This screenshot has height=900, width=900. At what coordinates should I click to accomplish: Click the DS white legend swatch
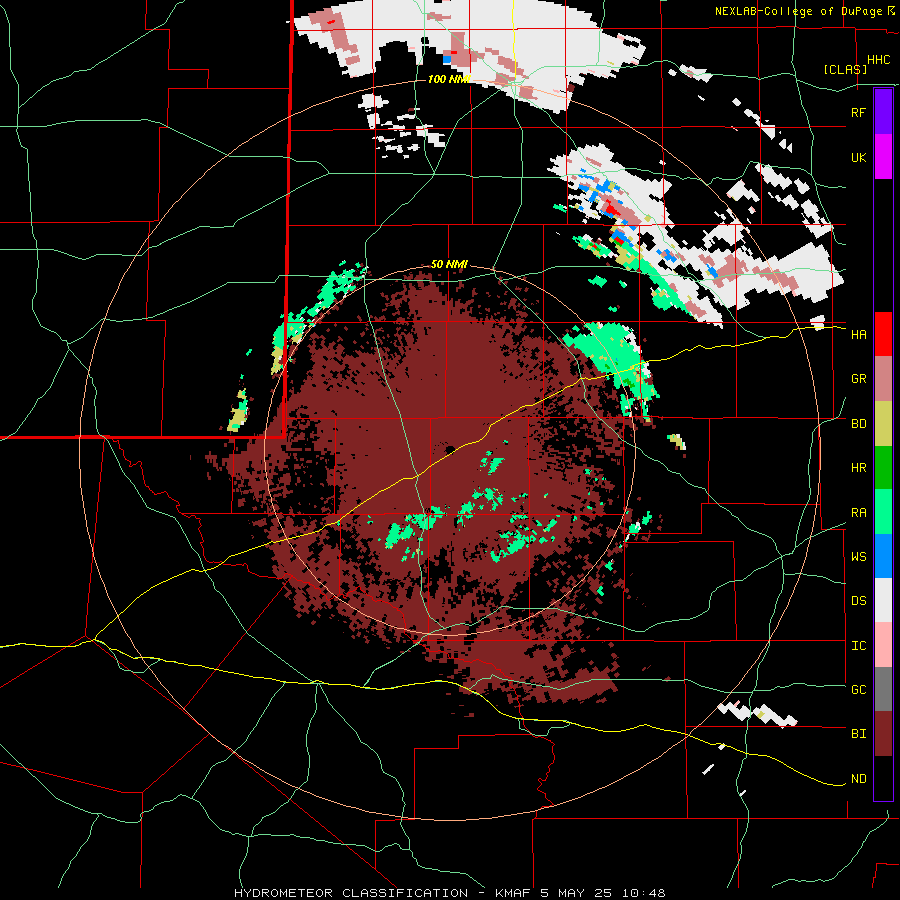(883, 600)
